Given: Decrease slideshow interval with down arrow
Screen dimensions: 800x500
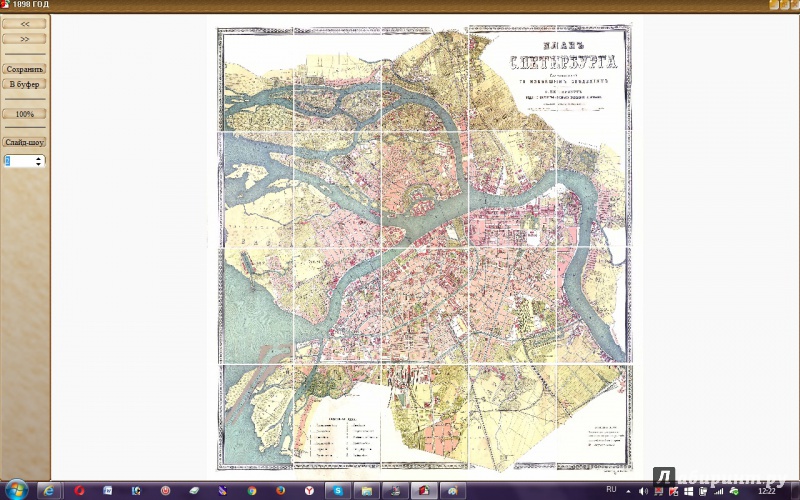Looking at the screenshot, I should [38, 164].
